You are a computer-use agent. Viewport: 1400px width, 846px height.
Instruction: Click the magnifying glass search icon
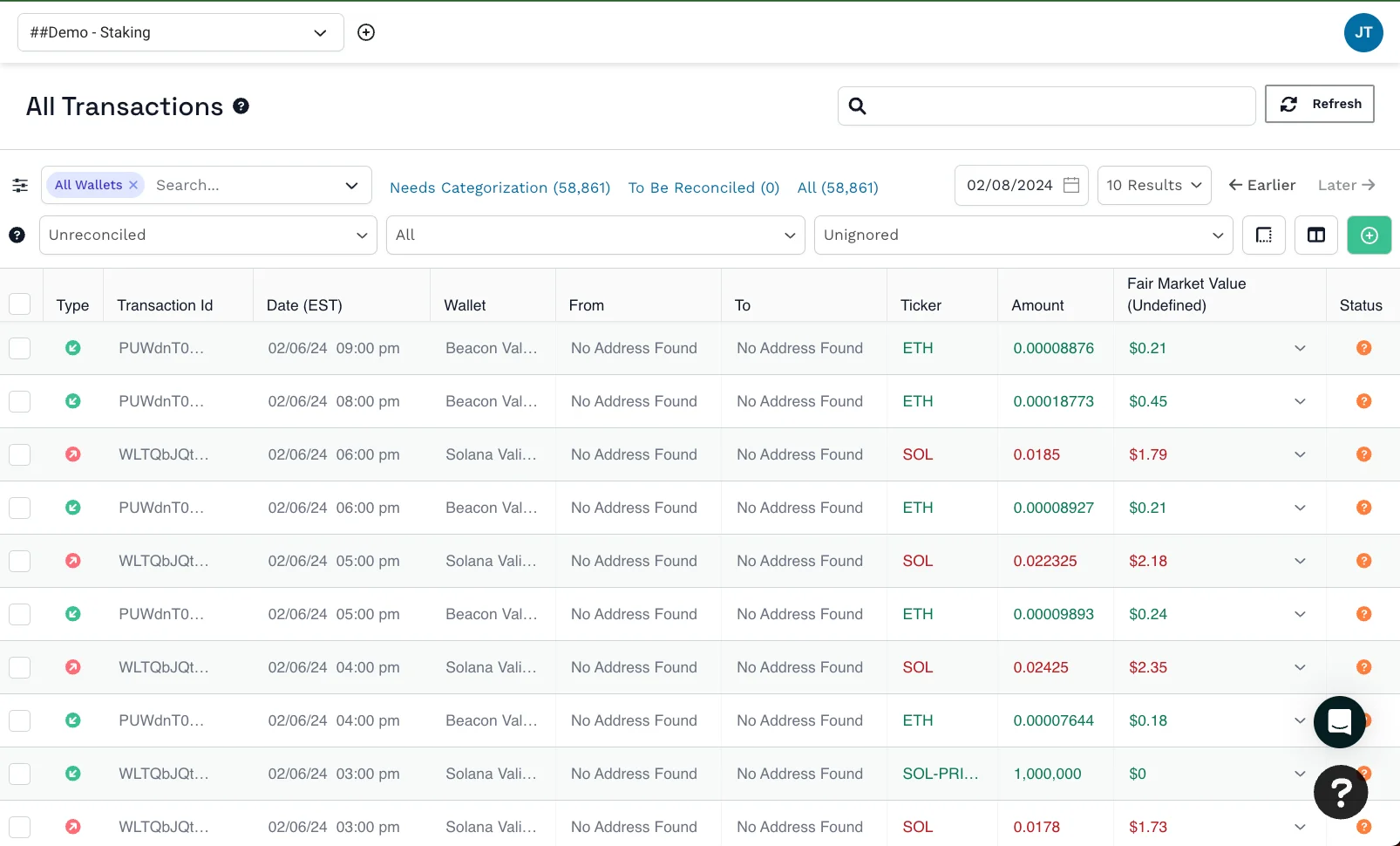point(858,106)
